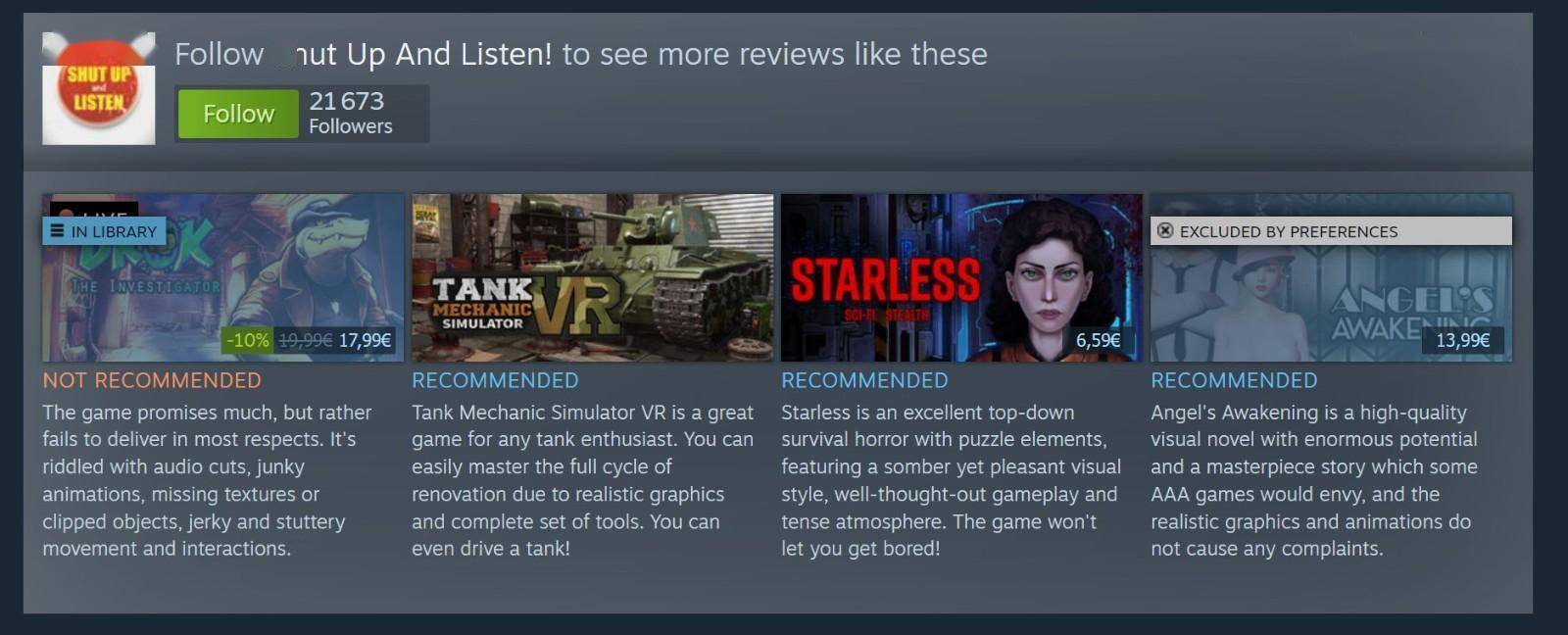Select the IN LIBRARY badge
Screen dimensions: 1568x635
[104, 231]
